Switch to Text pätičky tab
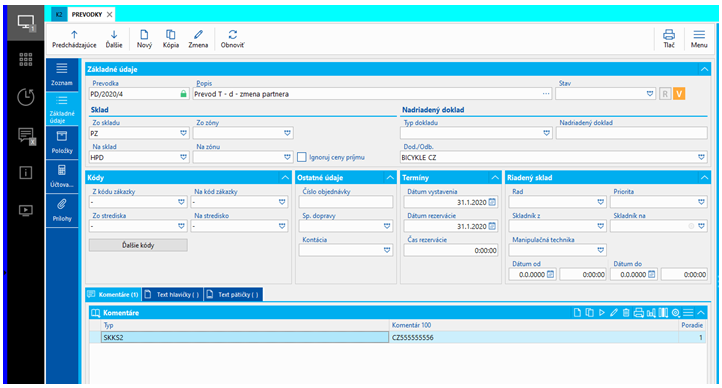The height and width of the screenshot is (388, 722). tap(233, 295)
